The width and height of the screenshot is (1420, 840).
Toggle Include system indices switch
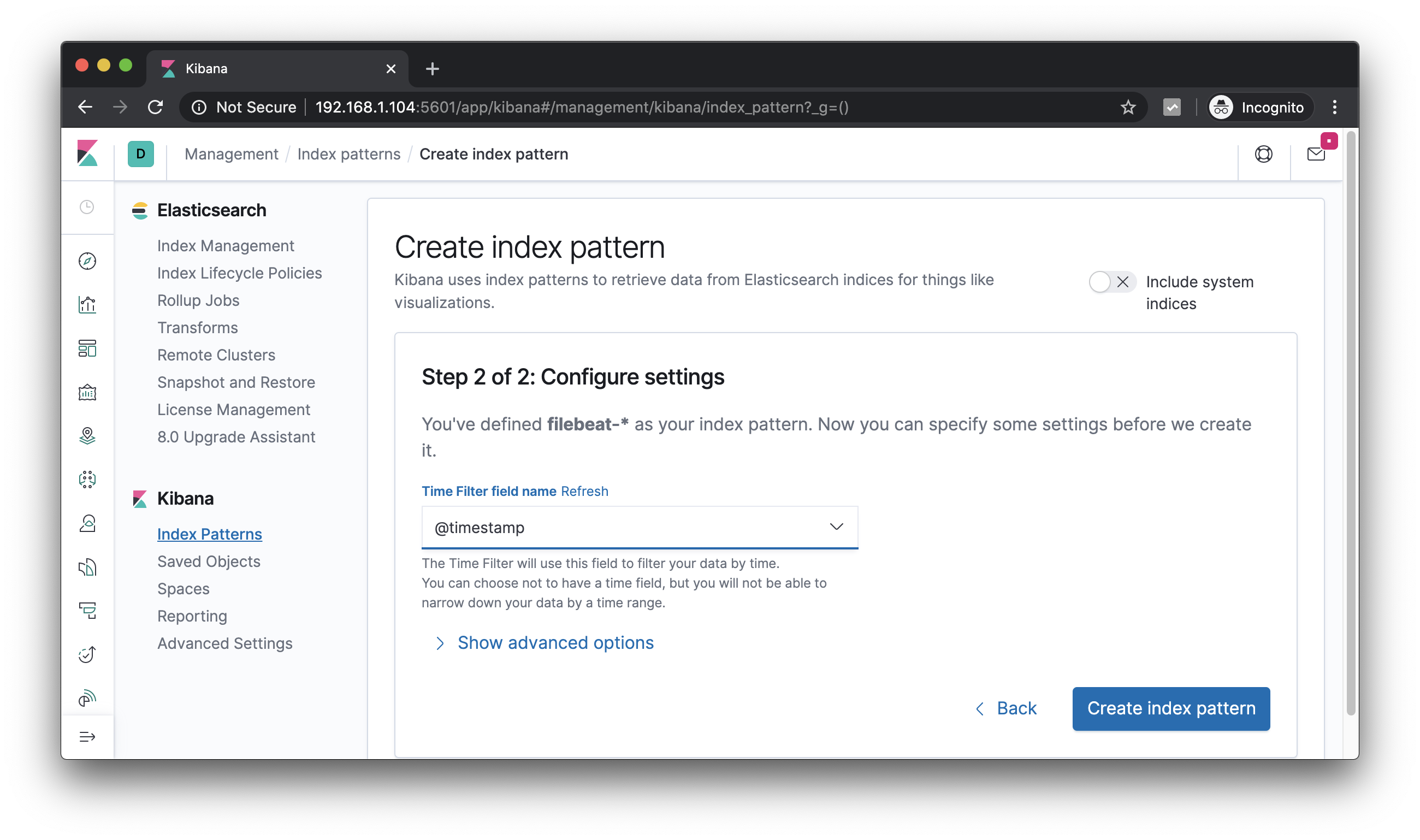[x=1111, y=282]
